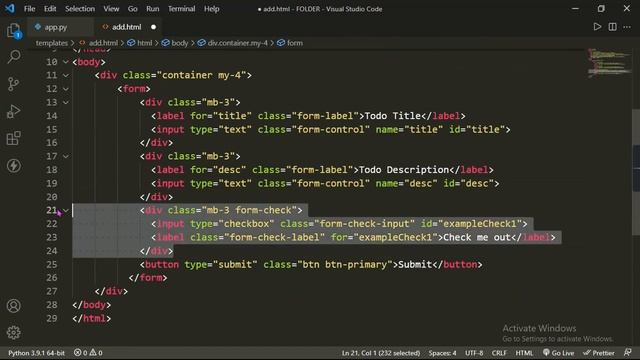The width and height of the screenshot is (640, 360).
Task: Split the editor right
Action: coord(612,27)
